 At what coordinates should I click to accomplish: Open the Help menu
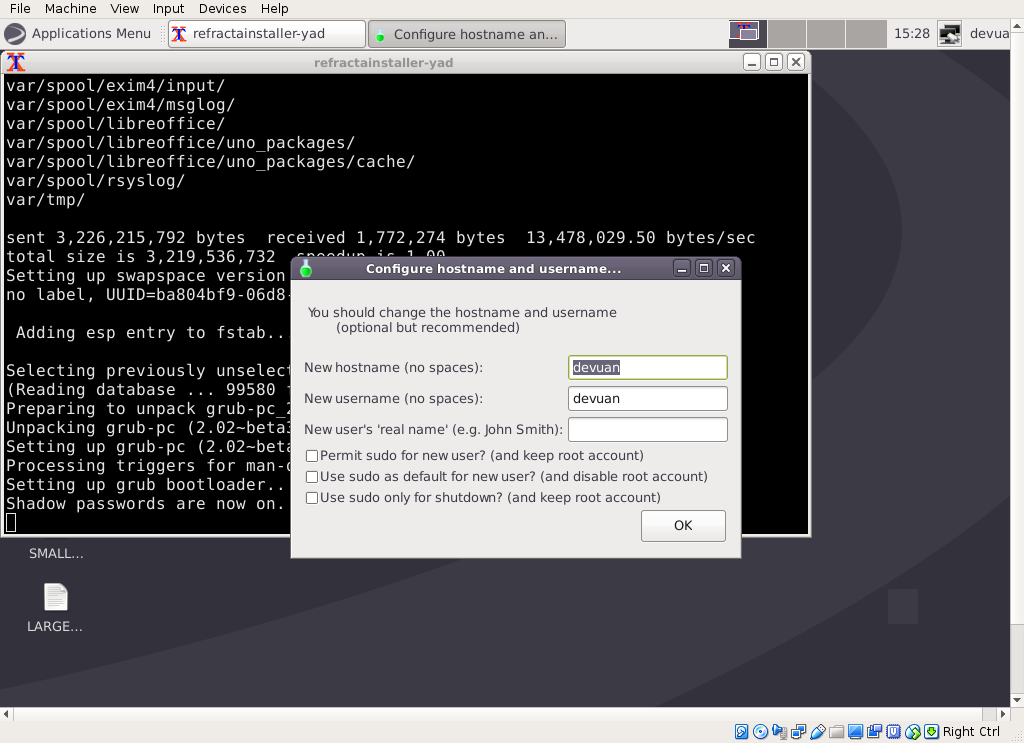pos(274,8)
